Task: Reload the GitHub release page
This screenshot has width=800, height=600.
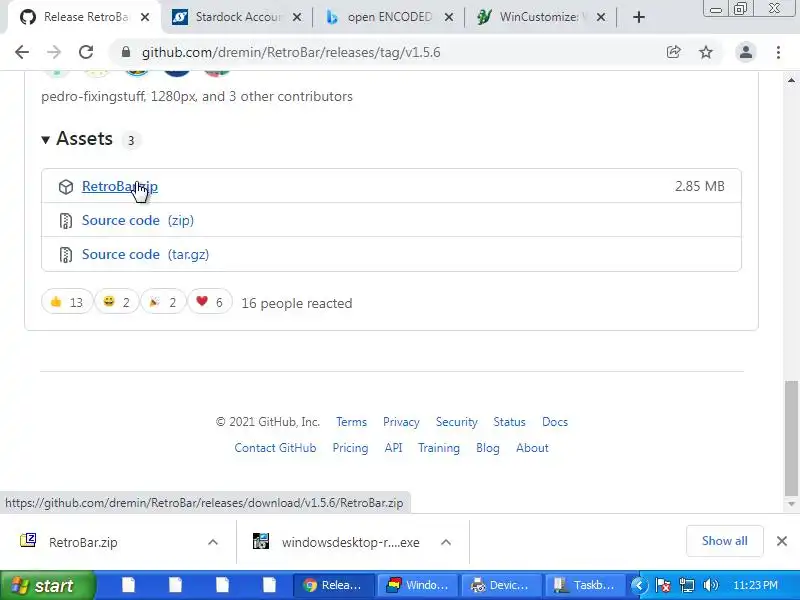Action: click(86, 52)
